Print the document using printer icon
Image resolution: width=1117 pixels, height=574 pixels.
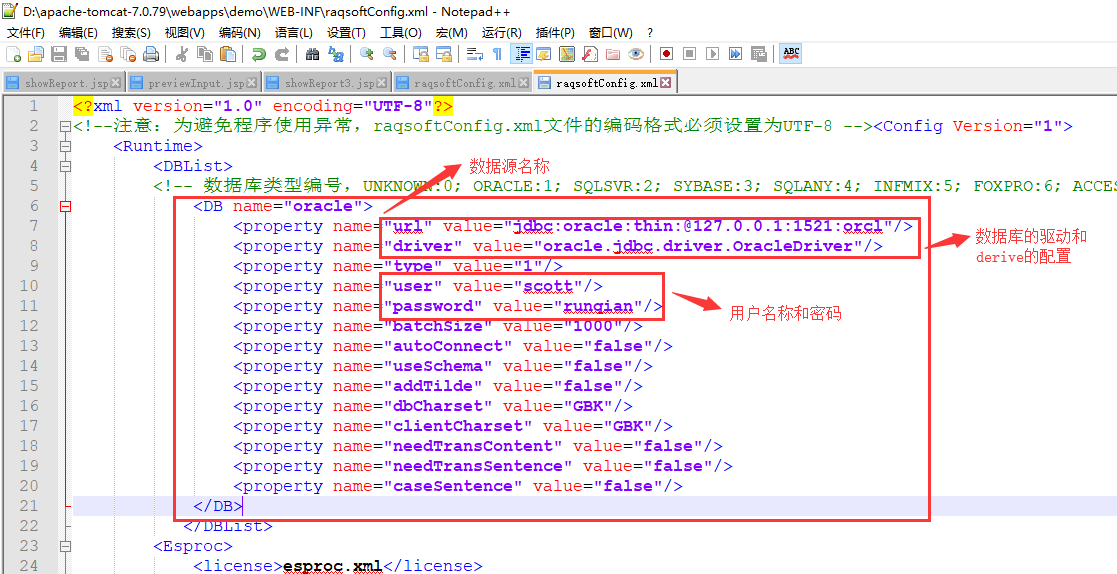pos(150,53)
